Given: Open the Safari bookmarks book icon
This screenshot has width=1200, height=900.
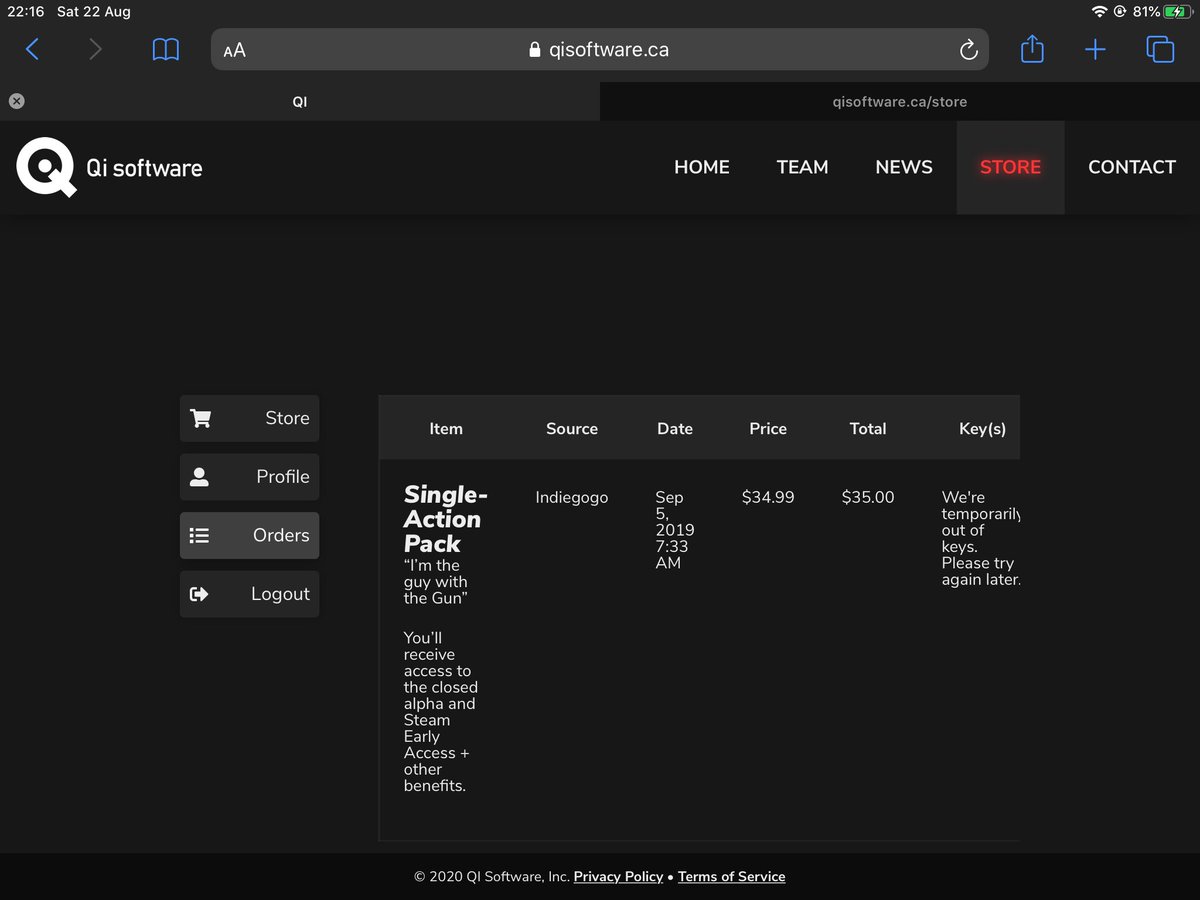Looking at the screenshot, I should pyautogui.click(x=166, y=49).
